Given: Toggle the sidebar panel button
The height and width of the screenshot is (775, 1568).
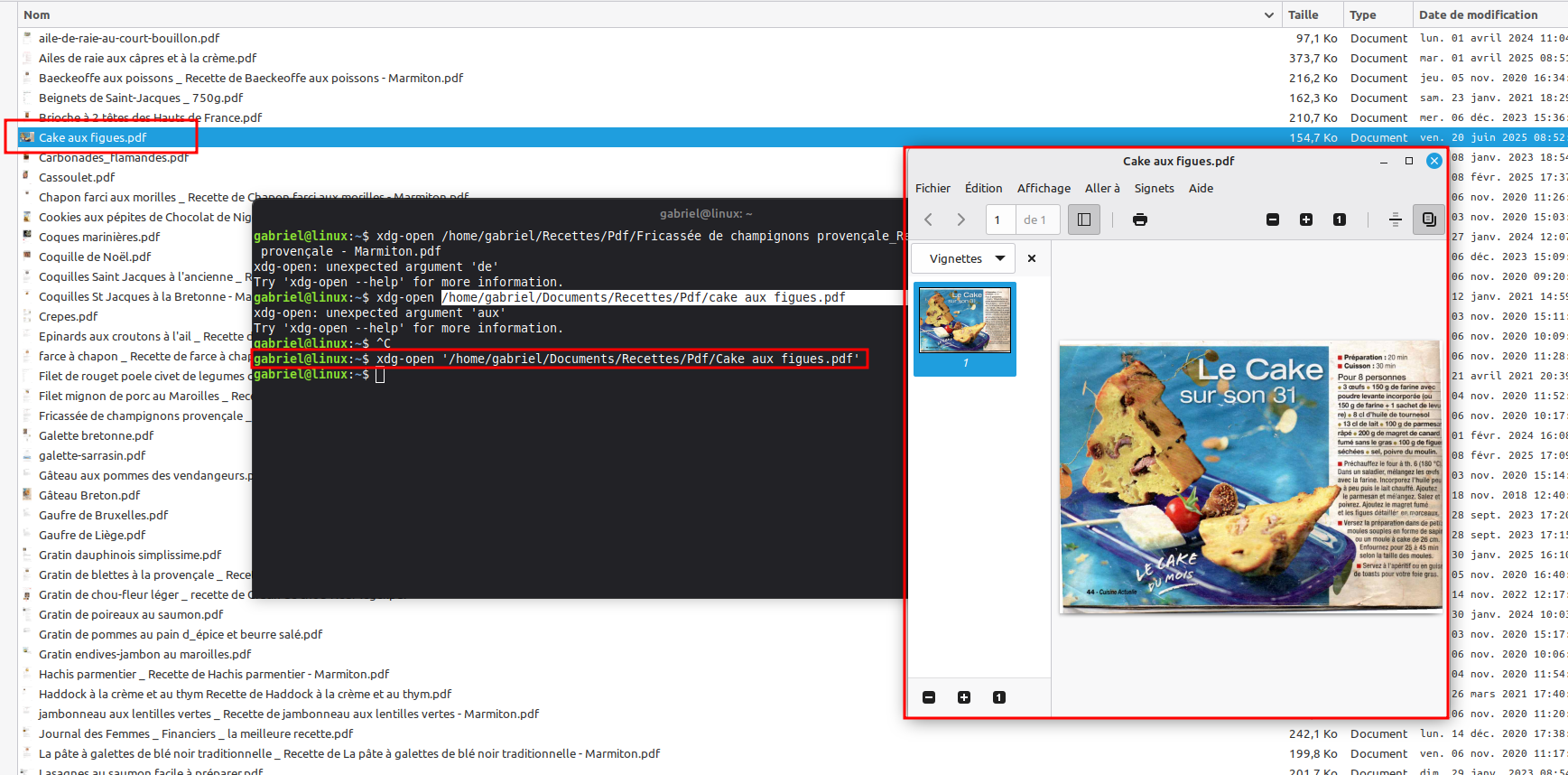Looking at the screenshot, I should 1084,219.
